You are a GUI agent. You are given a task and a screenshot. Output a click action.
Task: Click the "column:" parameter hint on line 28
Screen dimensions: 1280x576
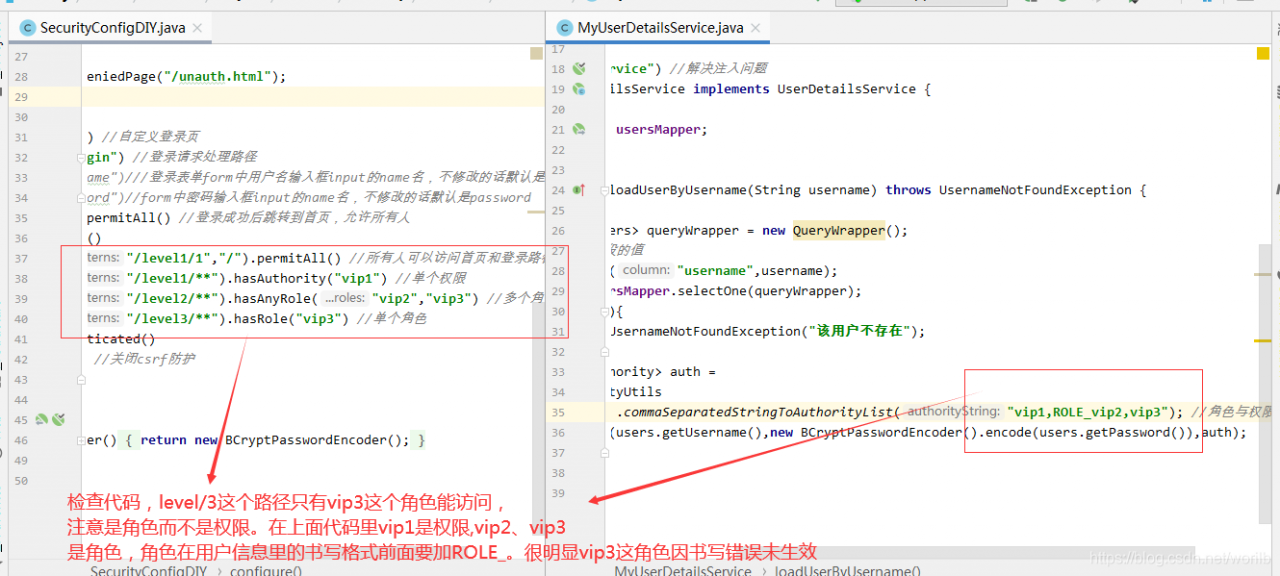coord(646,270)
